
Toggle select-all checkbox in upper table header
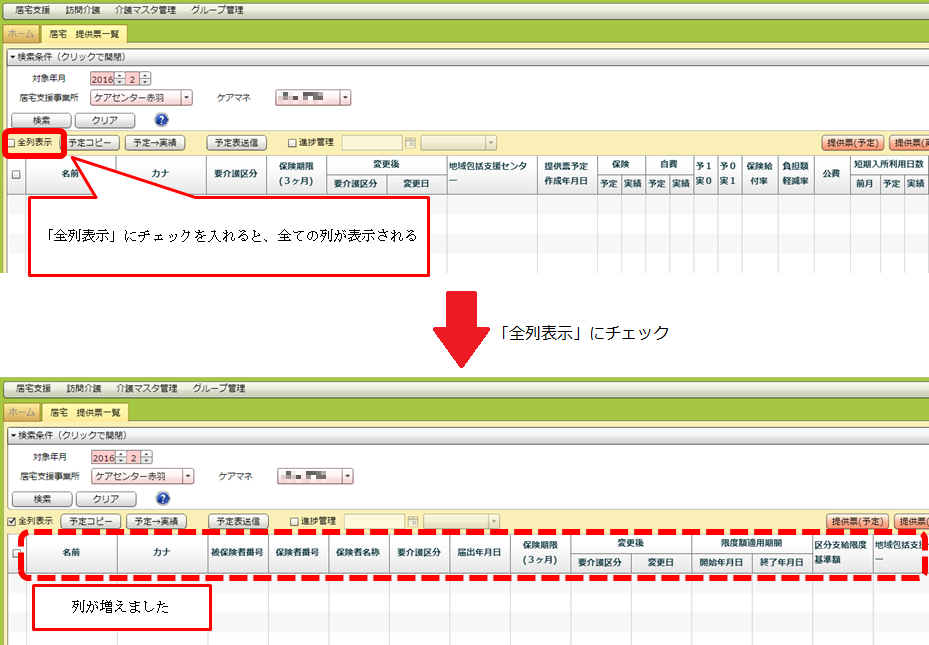[15, 174]
